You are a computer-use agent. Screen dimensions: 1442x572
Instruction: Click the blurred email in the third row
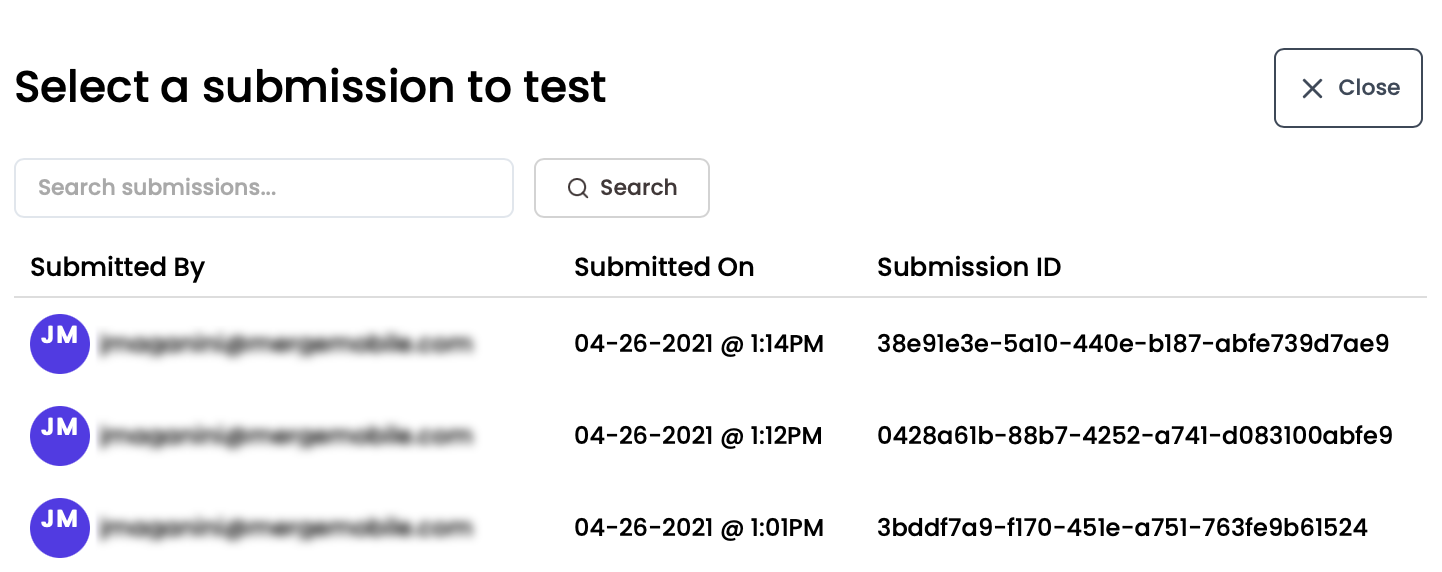[x=285, y=527]
